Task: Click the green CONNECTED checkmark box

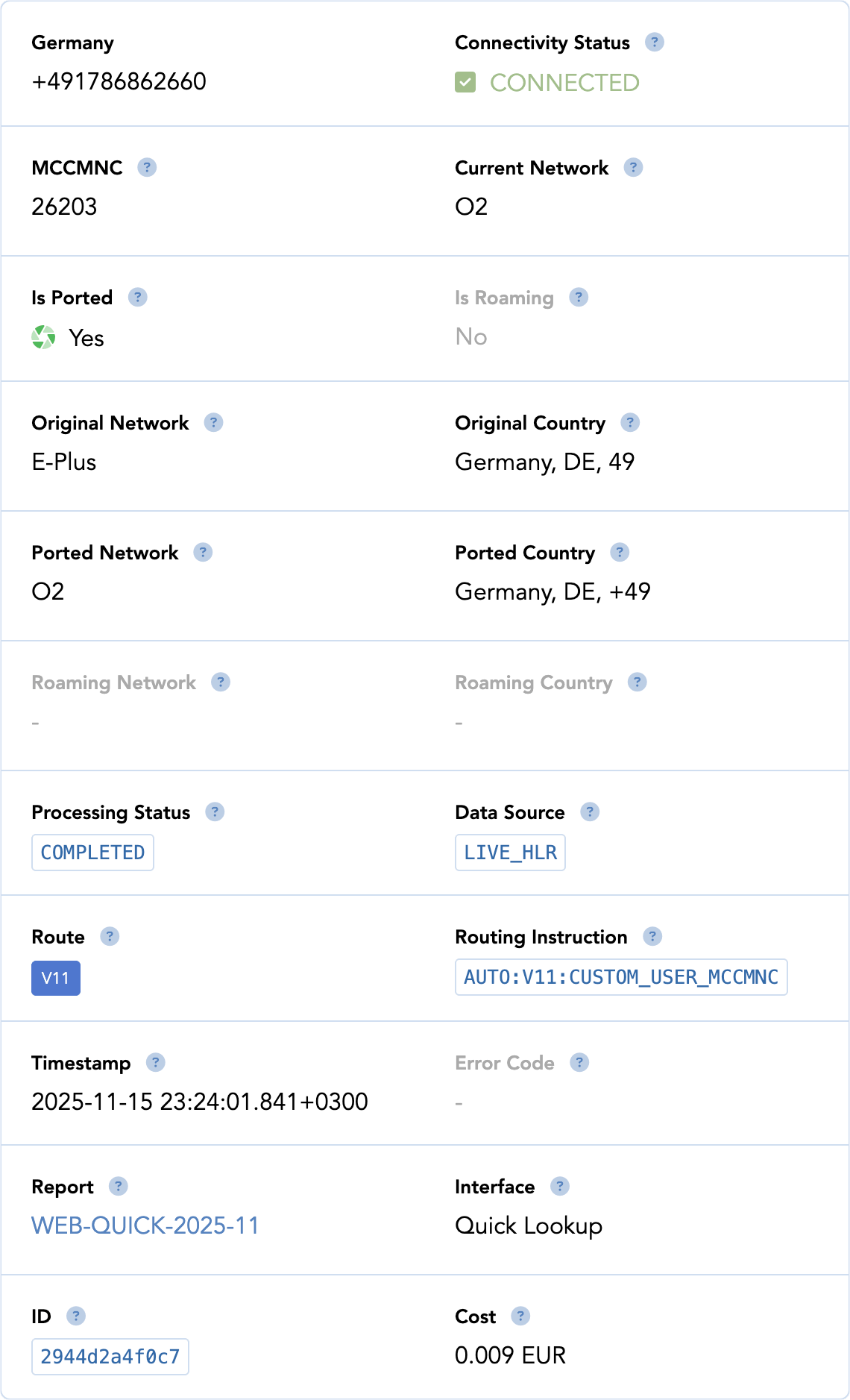Action: point(465,82)
